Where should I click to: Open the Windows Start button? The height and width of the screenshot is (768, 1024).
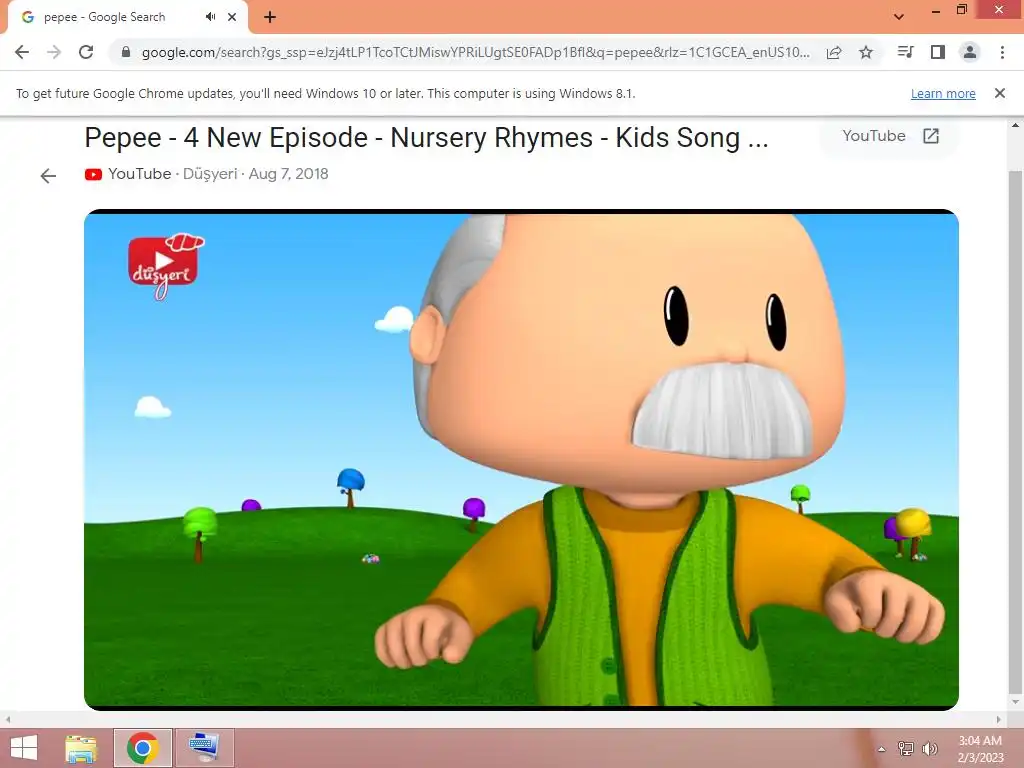click(24, 748)
